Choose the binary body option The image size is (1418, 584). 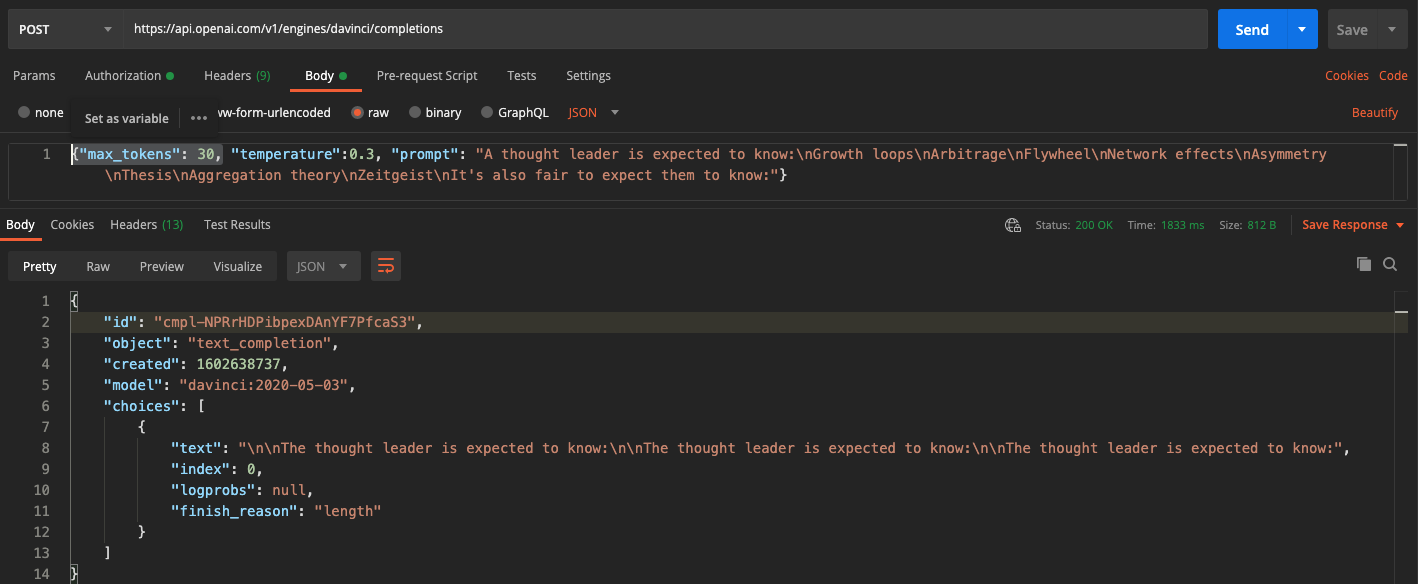point(435,113)
